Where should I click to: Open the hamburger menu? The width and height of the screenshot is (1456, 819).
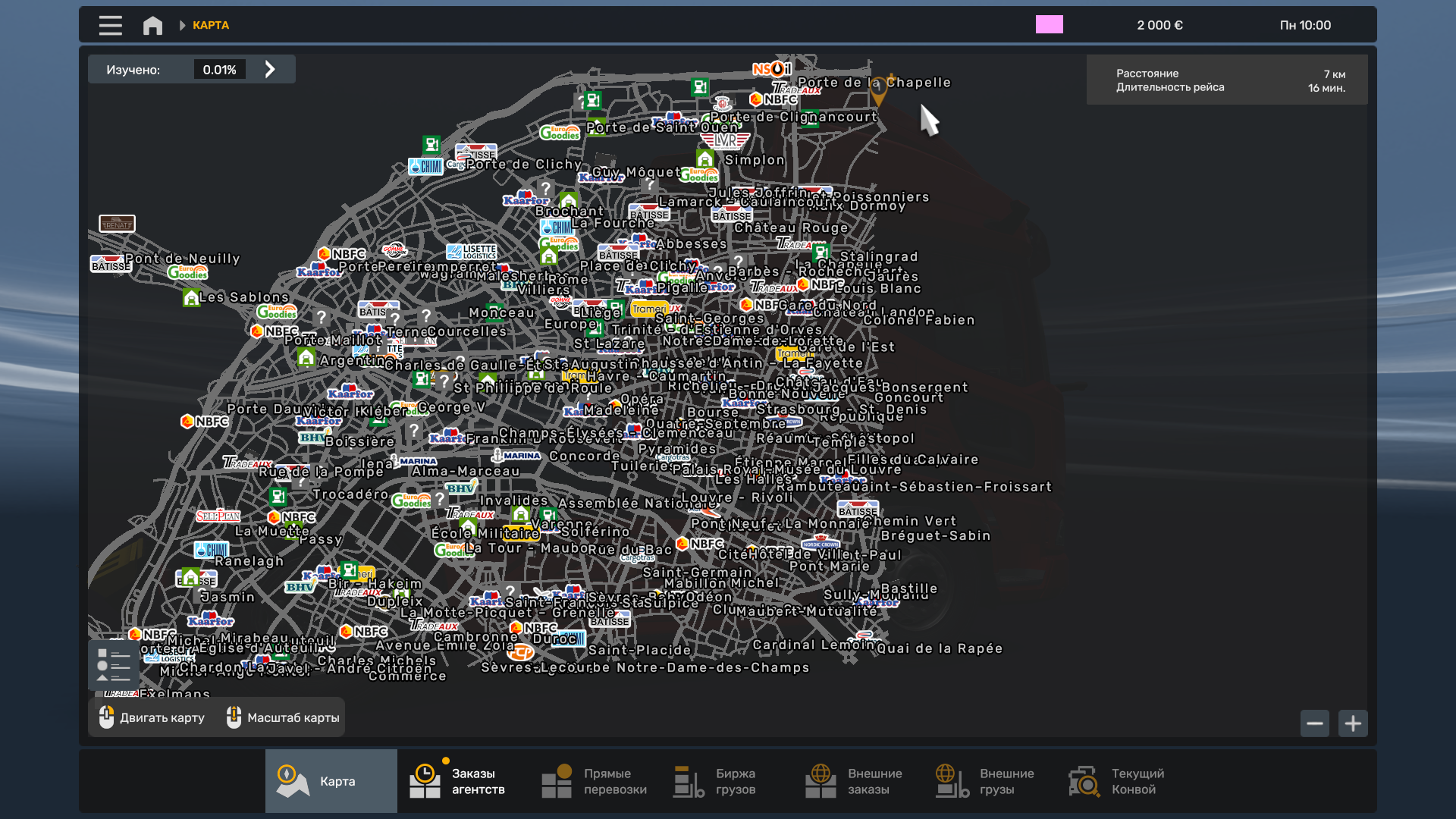click(x=110, y=25)
